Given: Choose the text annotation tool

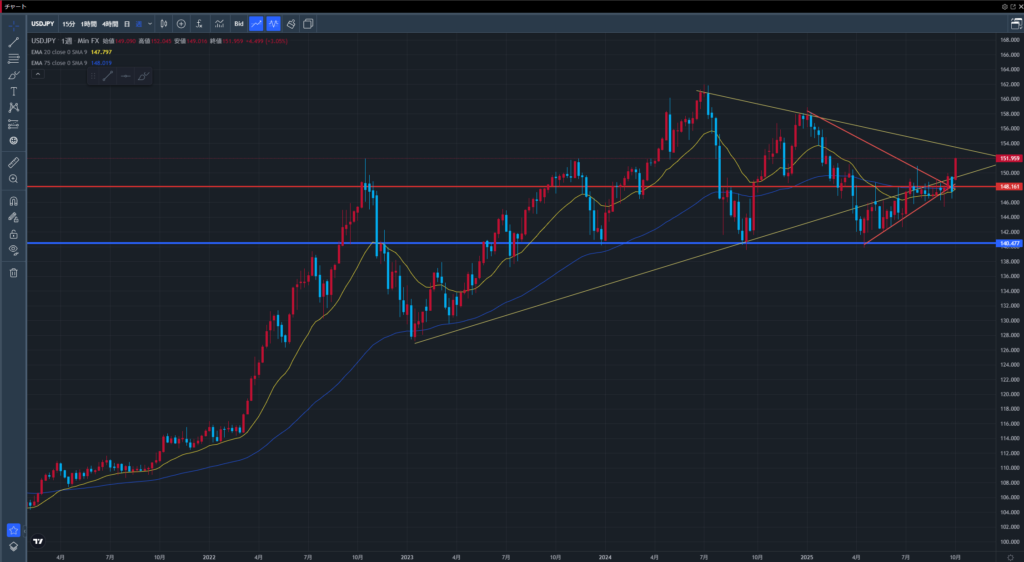Looking at the screenshot, I should [x=14, y=91].
